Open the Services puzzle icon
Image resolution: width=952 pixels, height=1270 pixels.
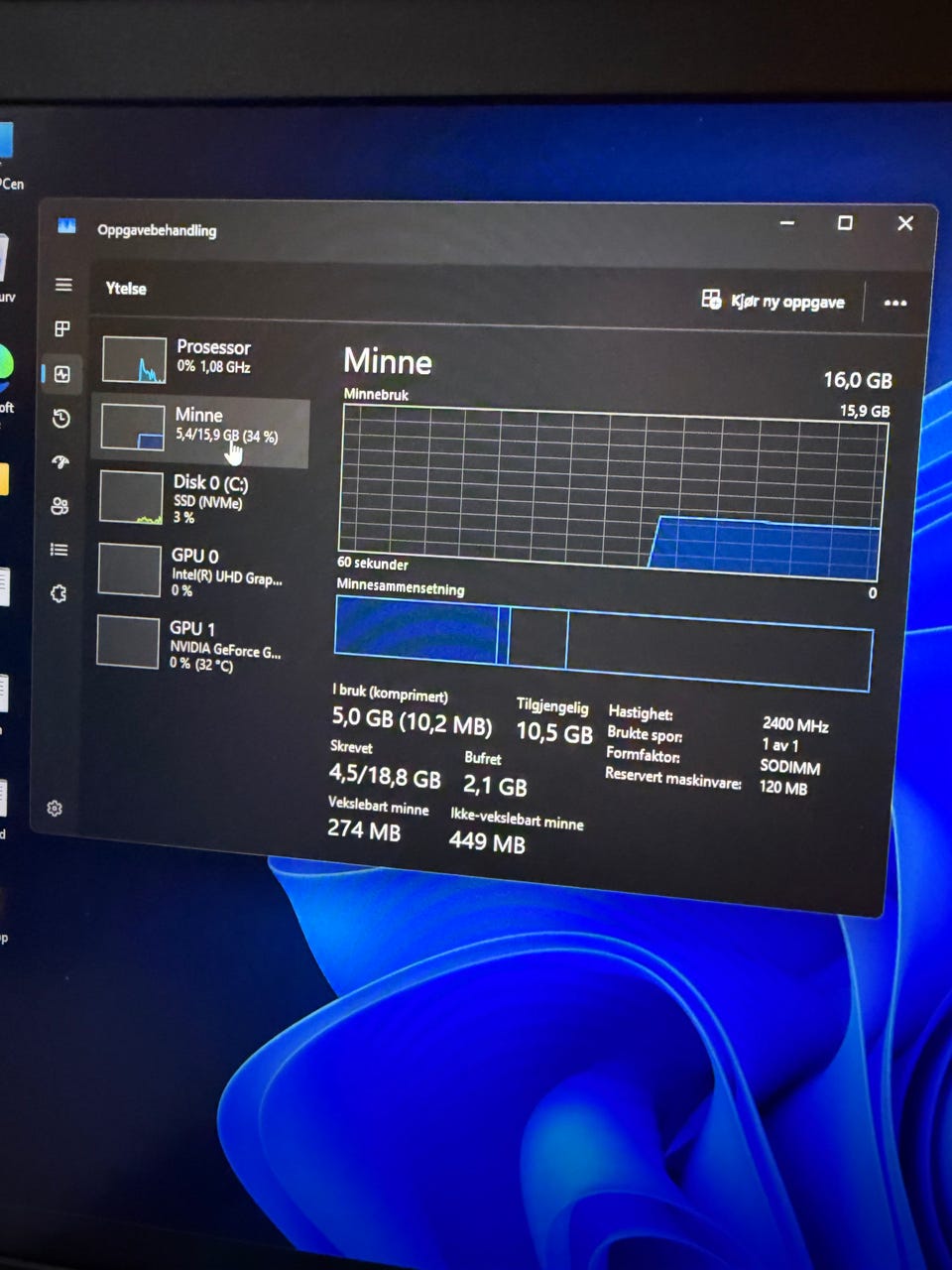59,593
